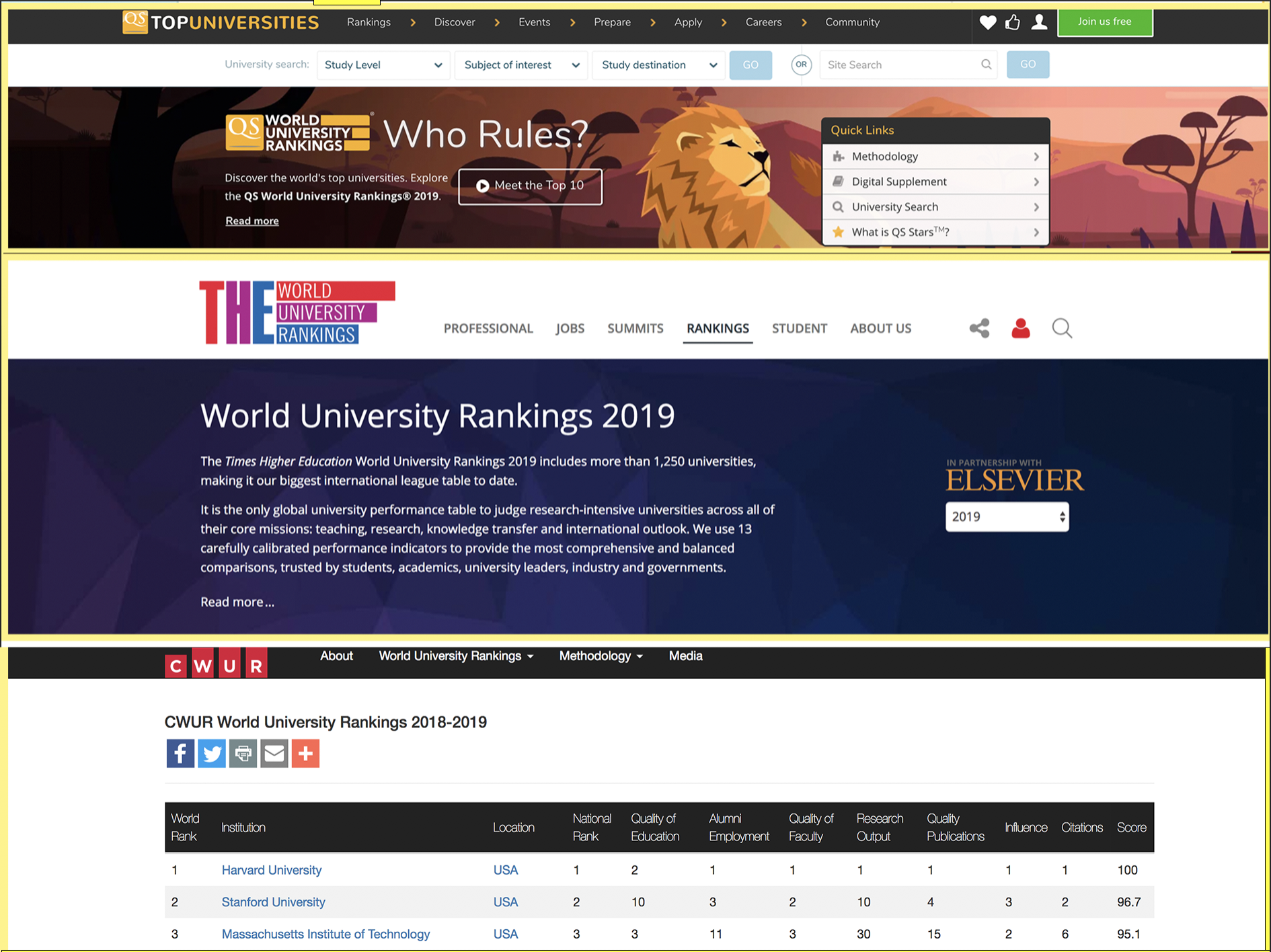
Task: Expand the Study destination dropdown
Action: click(658, 65)
